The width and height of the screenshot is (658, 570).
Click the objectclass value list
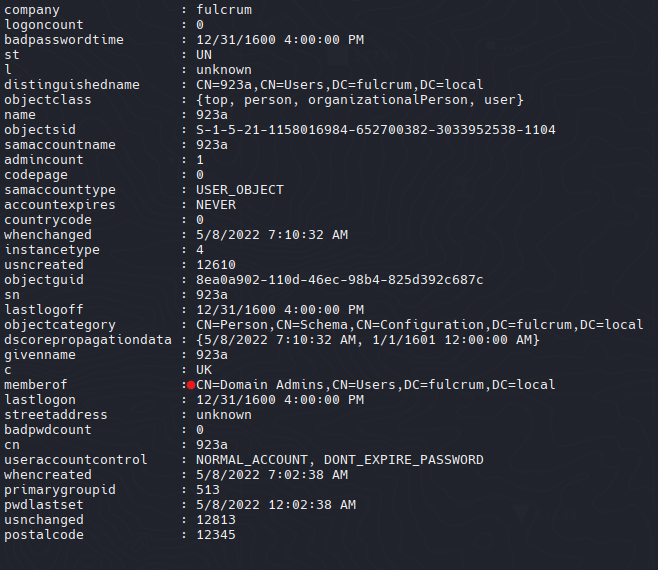tap(360, 100)
